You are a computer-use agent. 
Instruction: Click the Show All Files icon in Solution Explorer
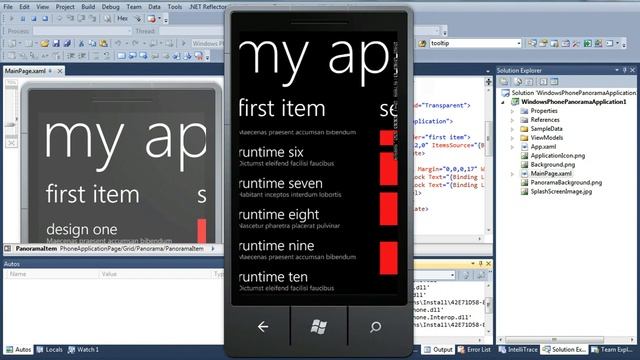click(x=518, y=82)
